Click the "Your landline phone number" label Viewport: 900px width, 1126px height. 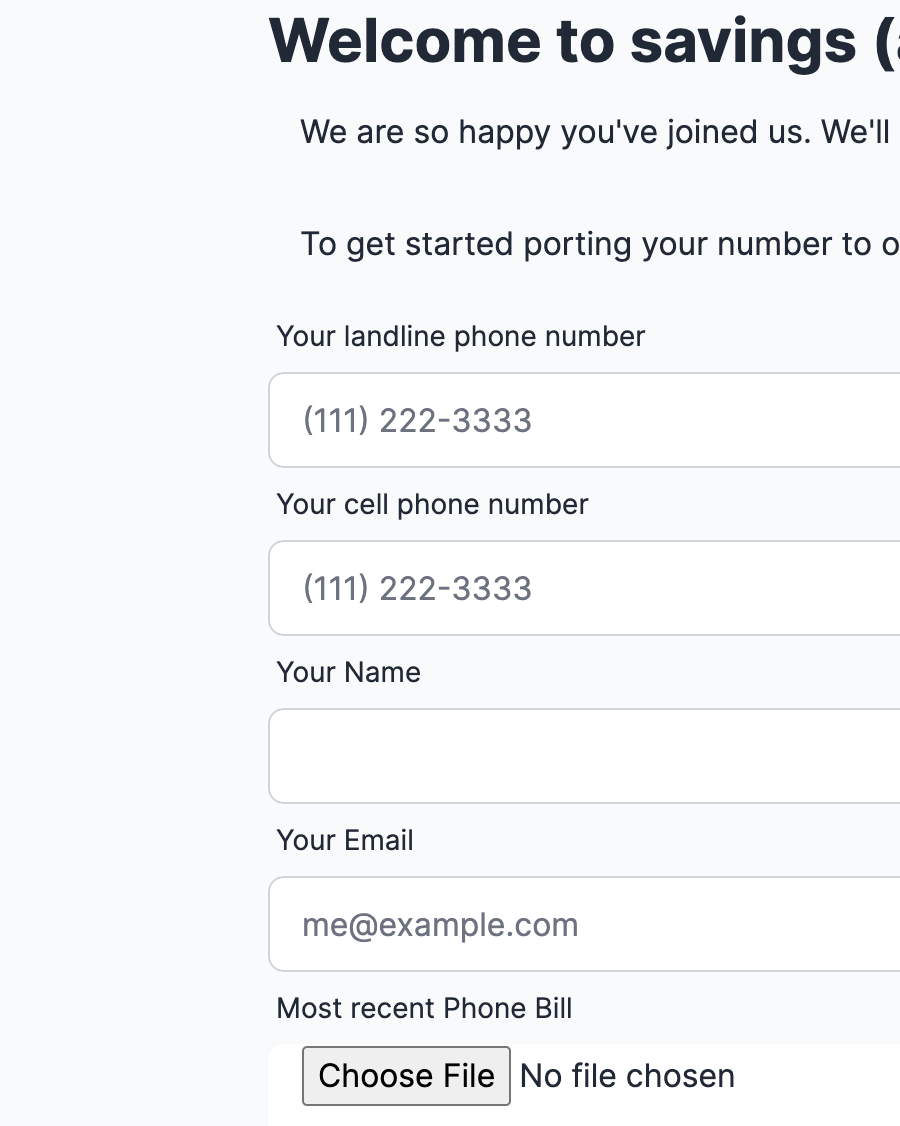click(461, 336)
